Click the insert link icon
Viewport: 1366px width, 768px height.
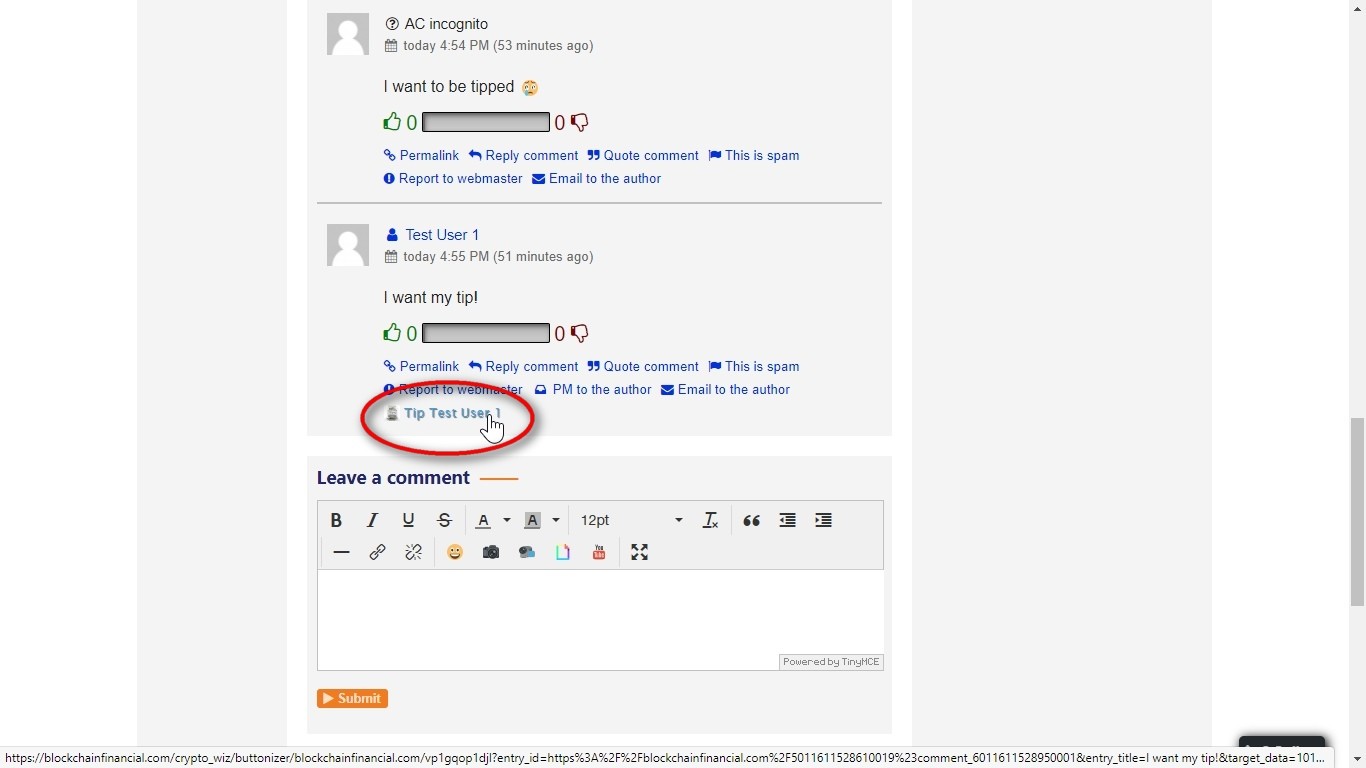tap(377, 552)
